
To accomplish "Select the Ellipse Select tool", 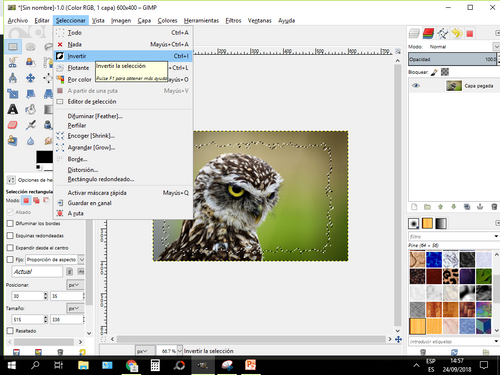I will tap(31, 47).
